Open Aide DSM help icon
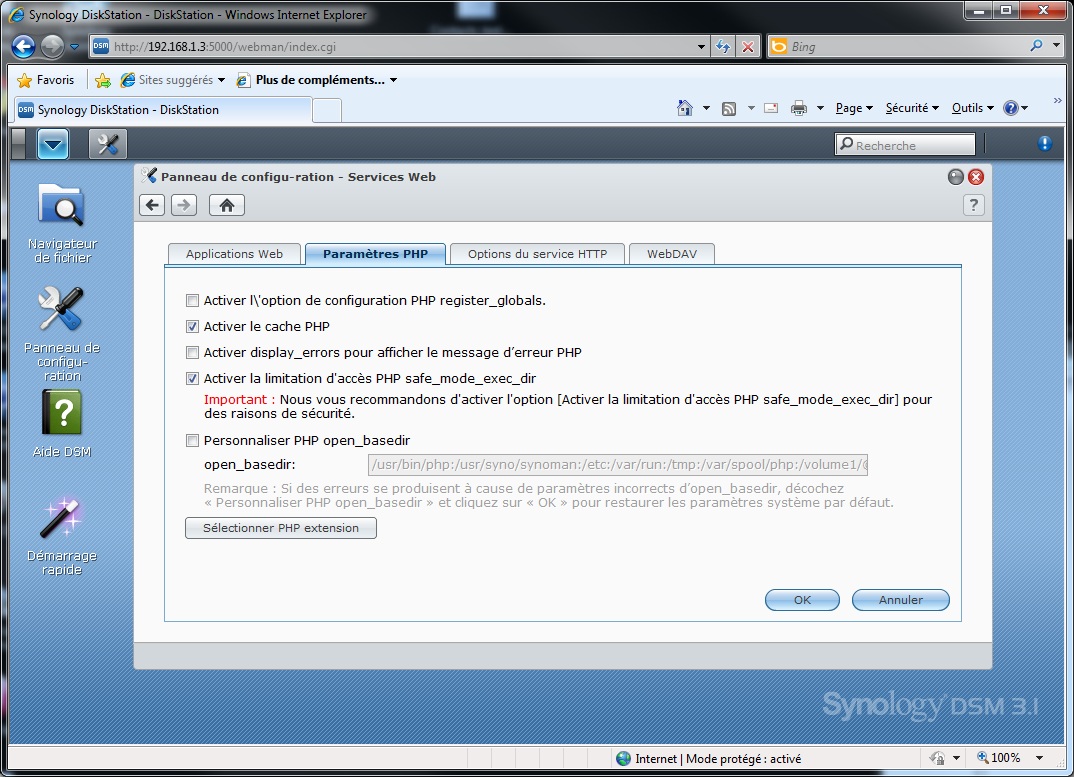Screen dimensions: 1074x777 (62, 423)
